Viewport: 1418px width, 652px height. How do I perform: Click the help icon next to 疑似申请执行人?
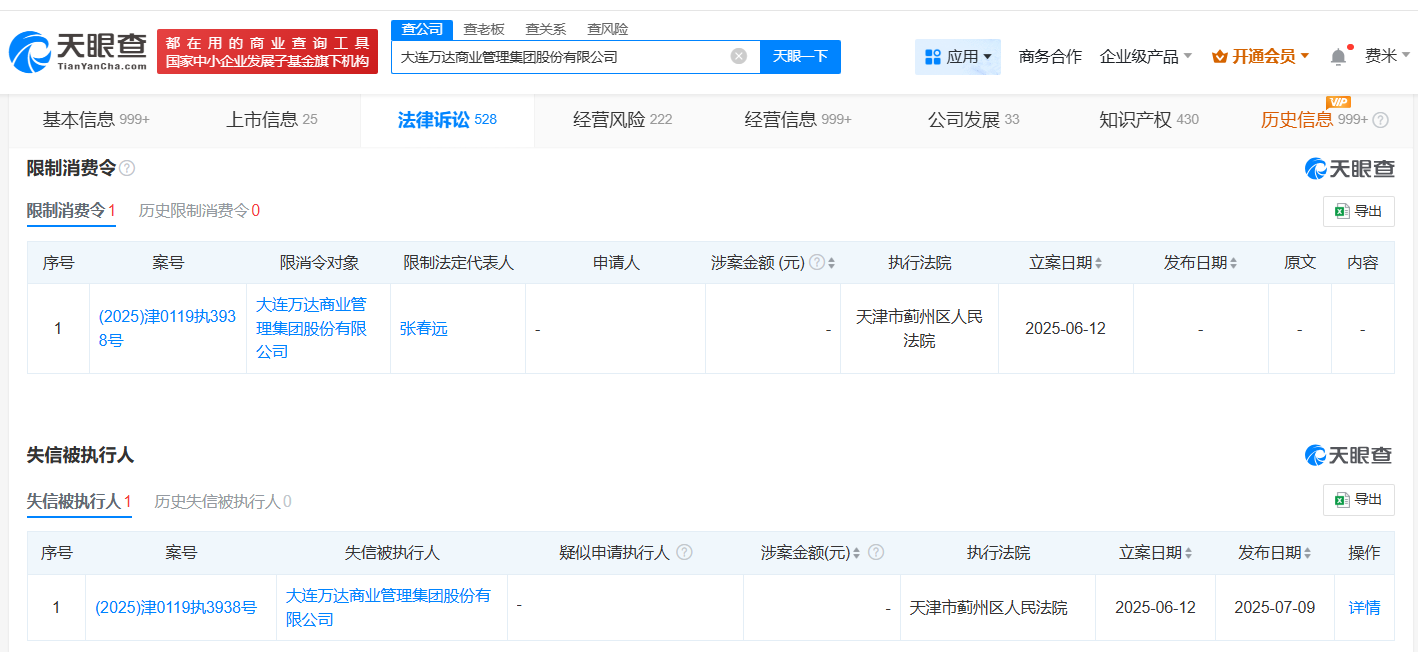(684, 552)
